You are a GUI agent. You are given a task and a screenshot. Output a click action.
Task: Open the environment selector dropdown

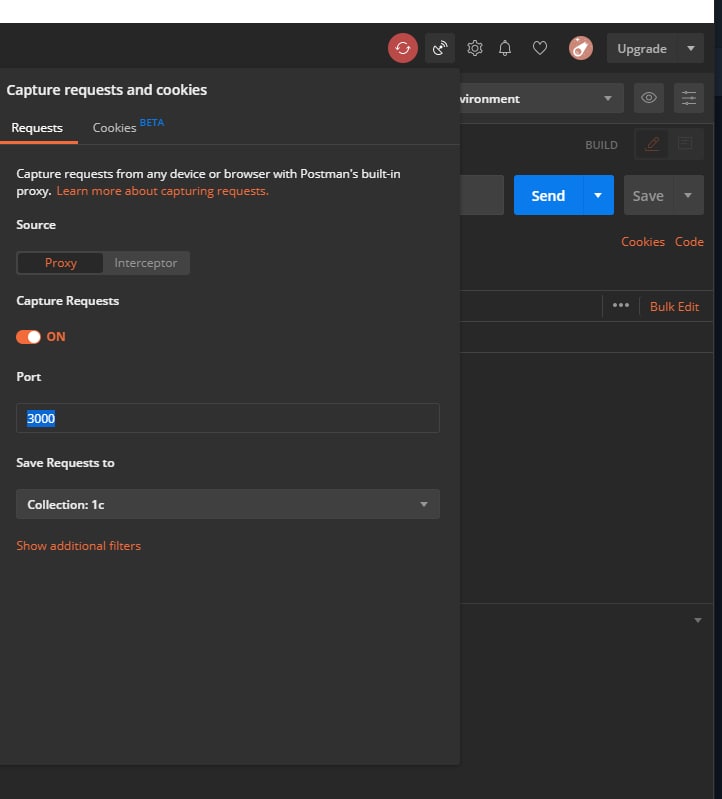tap(542, 98)
